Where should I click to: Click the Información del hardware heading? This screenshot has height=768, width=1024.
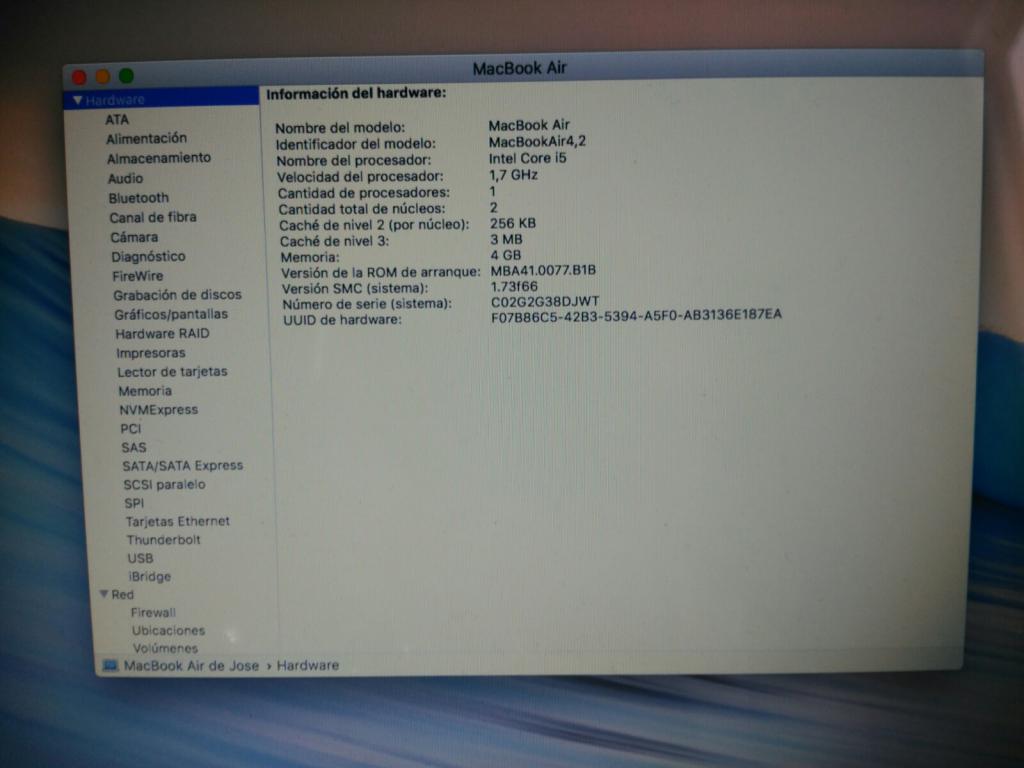point(356,94)
